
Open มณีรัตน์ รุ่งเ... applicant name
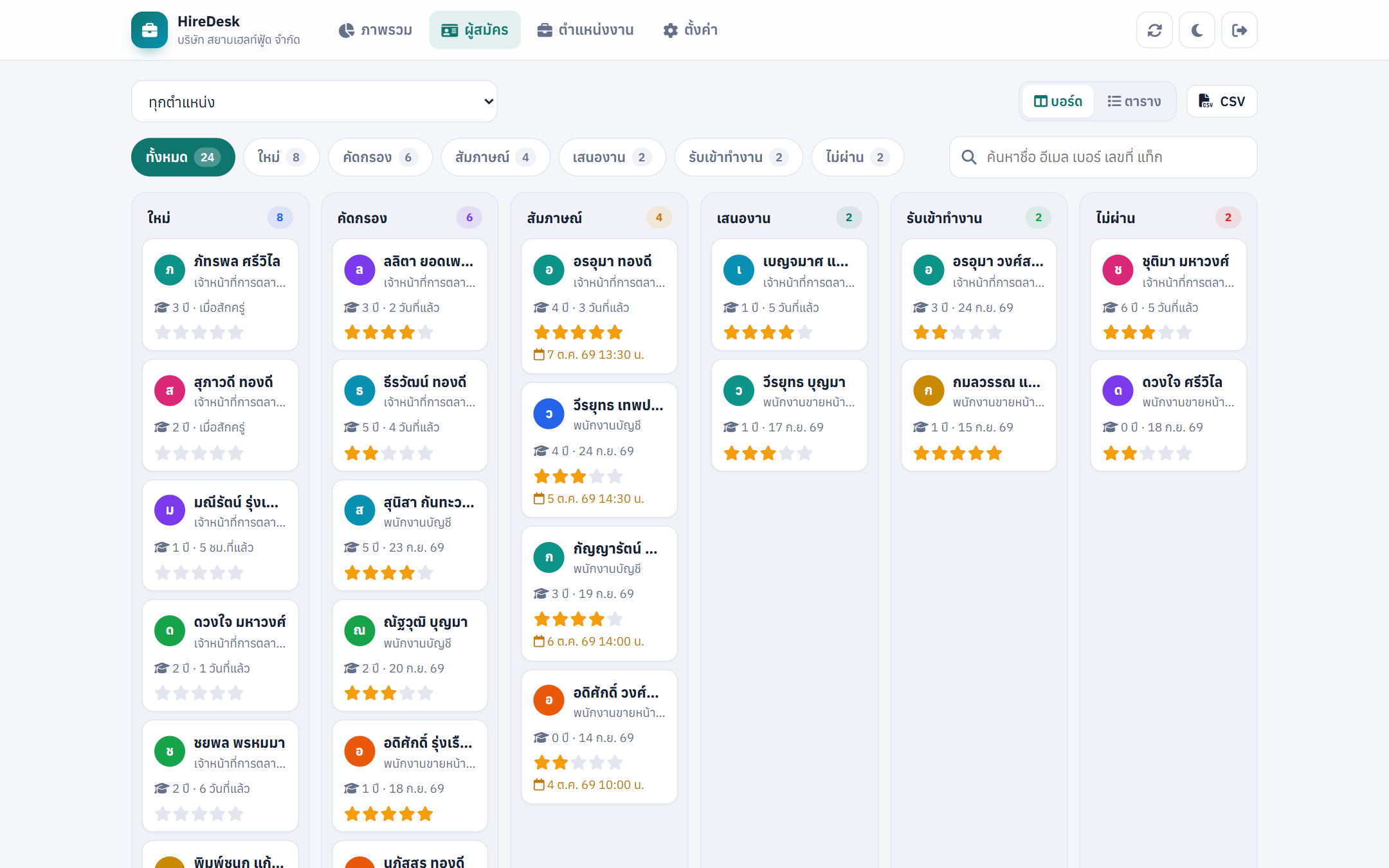[236, 502]
